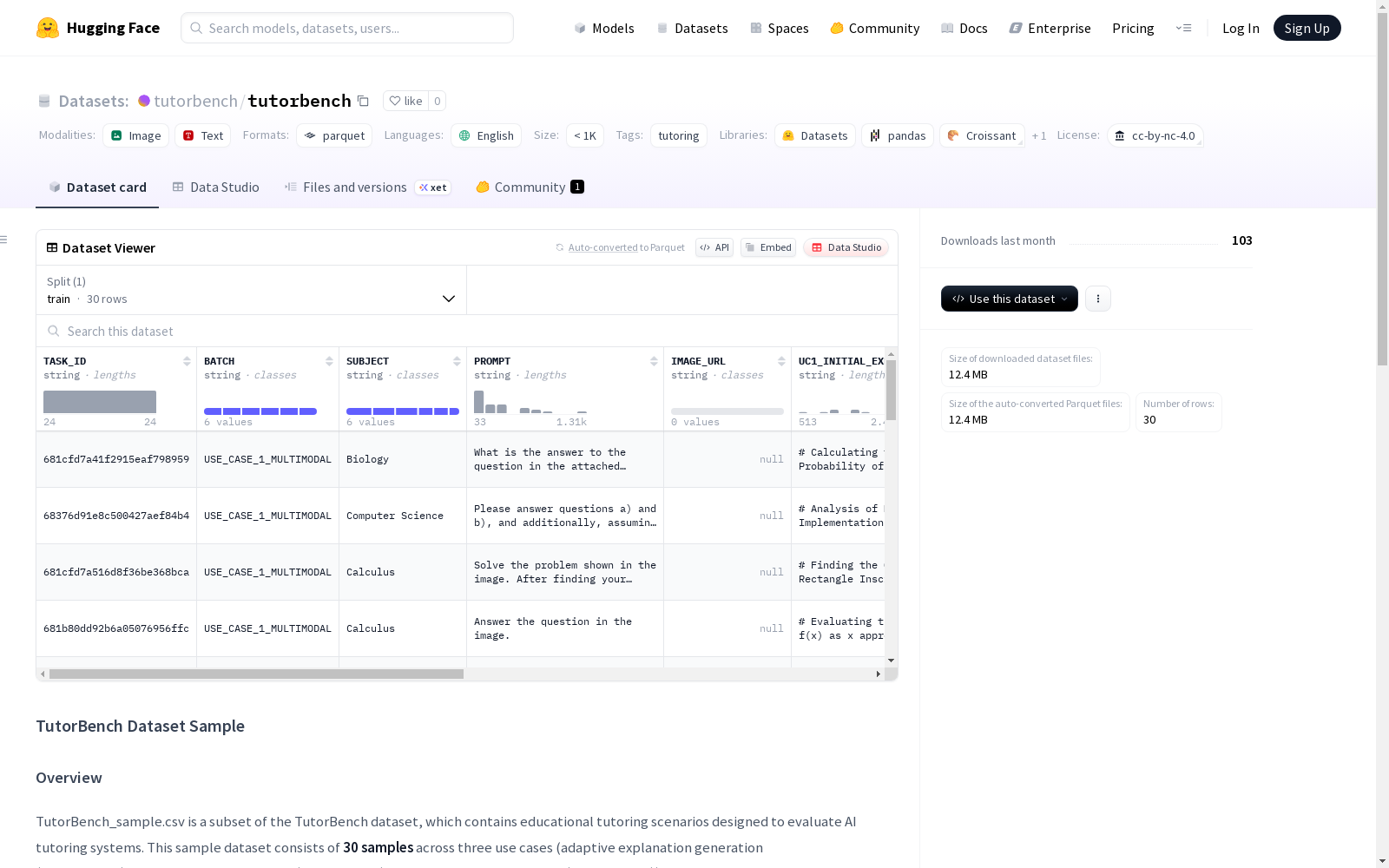1389x868 pixels.
Task: Open the Community menu in the top navigation
Action: point(875,28)
